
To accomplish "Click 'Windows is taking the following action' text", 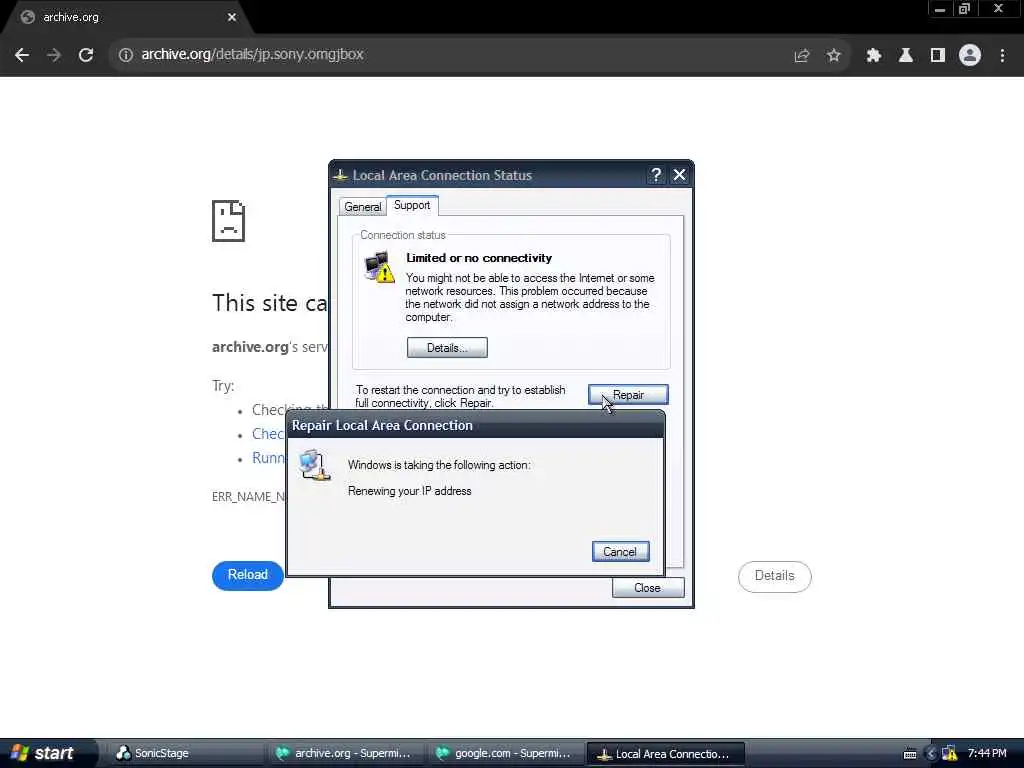I will (x=439, y=465).
